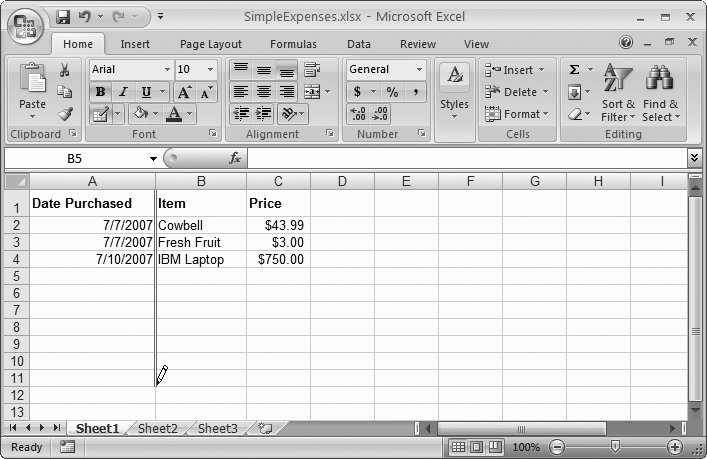Click the Copy icon in Clipboard group

64,92
